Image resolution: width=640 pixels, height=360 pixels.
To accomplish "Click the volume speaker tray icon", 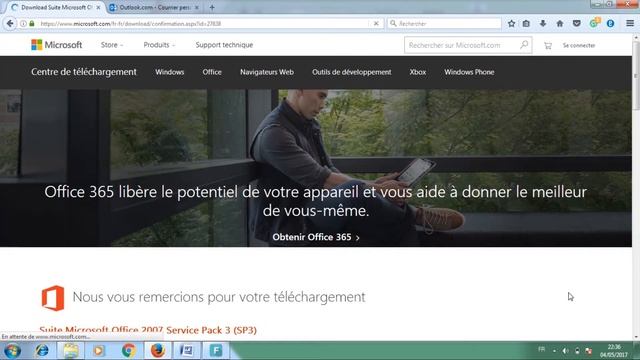I will 566,351.
